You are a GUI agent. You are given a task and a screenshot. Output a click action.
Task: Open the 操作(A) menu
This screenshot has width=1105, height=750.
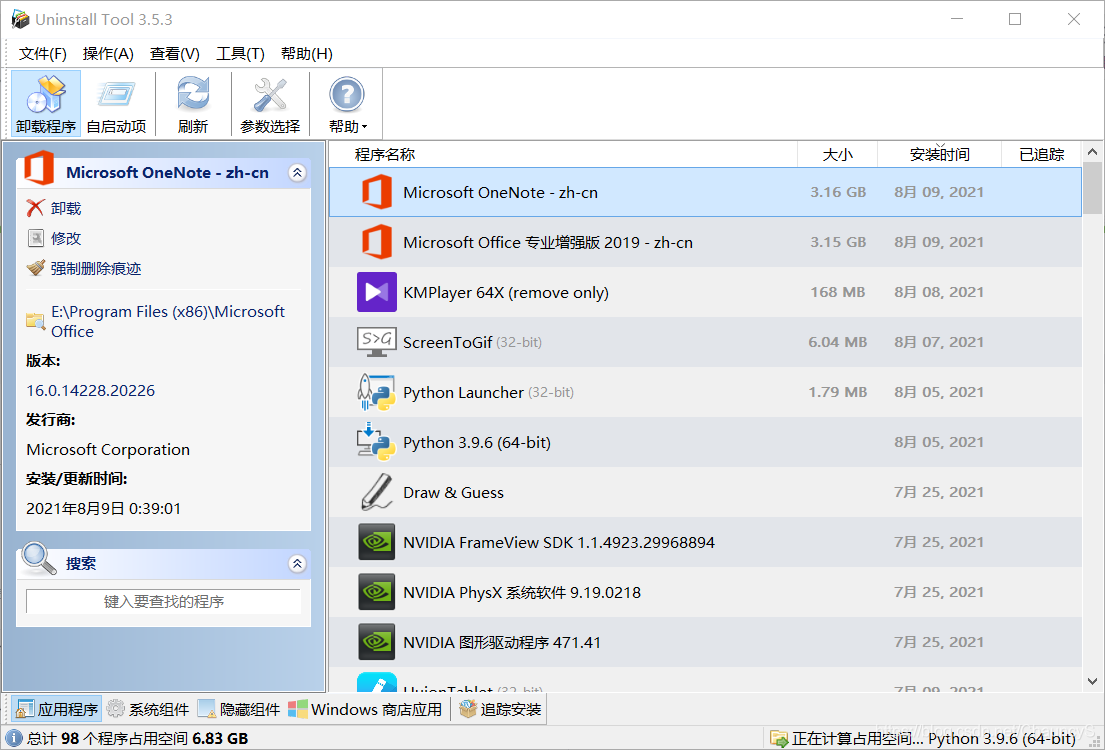(108, 54)
